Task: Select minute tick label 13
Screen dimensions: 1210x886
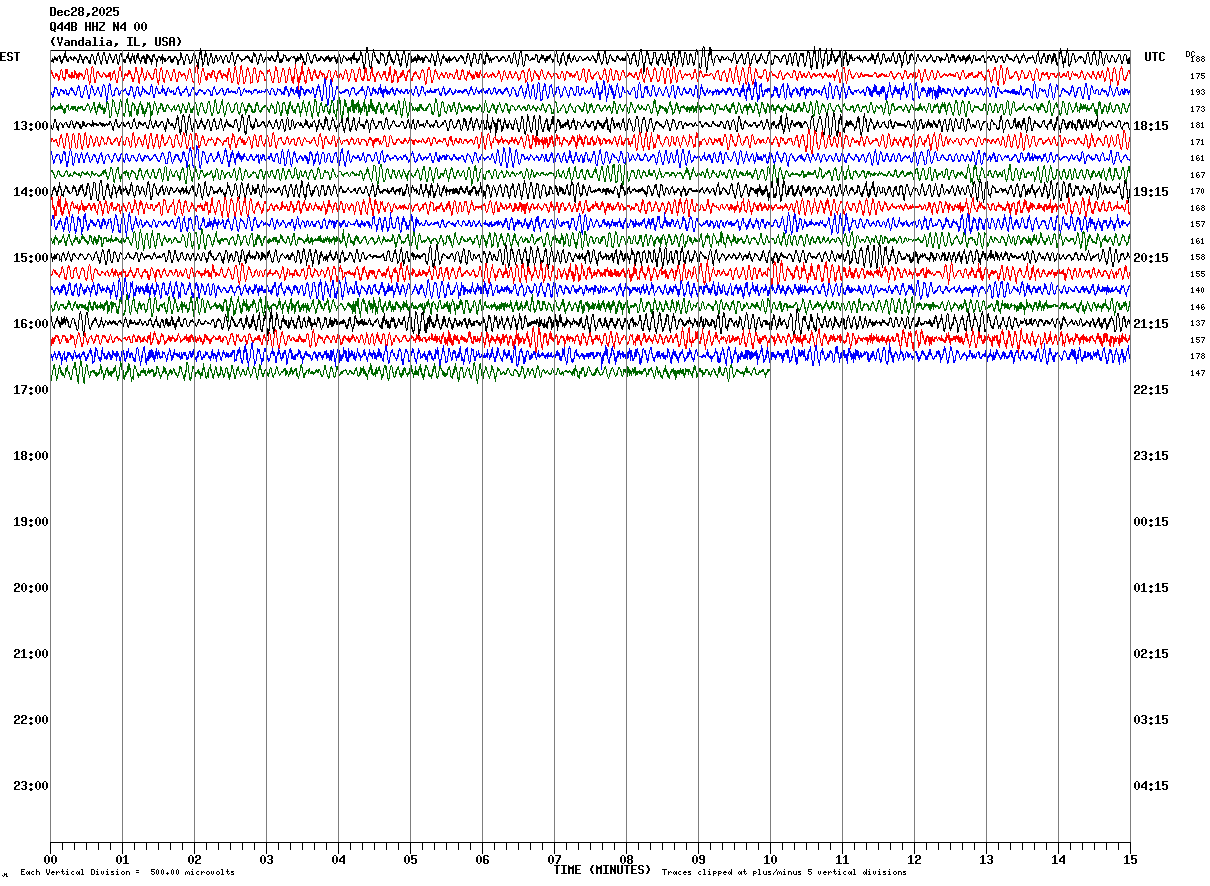Action: click(x=986, y=860)
